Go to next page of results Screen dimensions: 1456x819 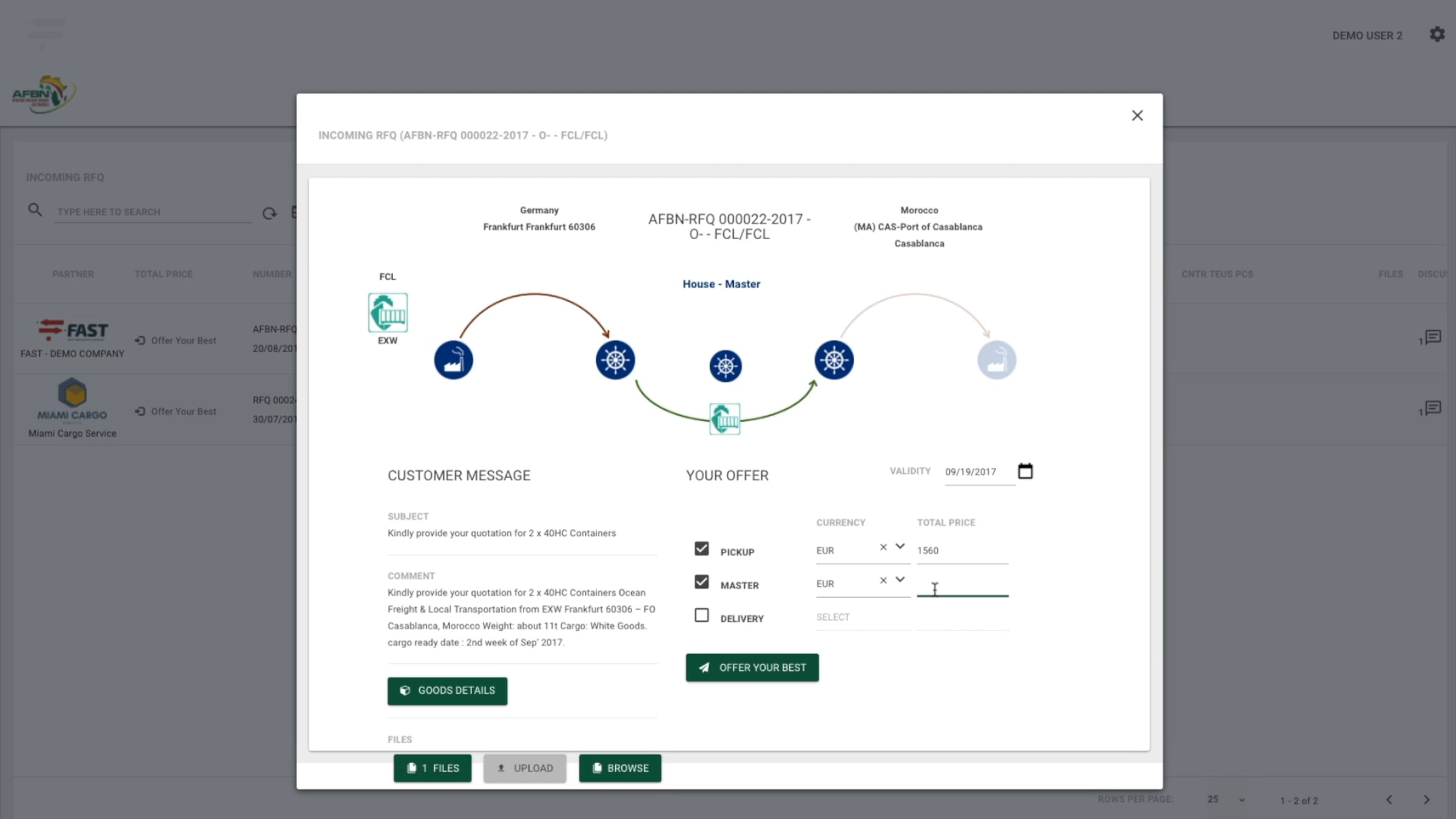[x=1427, y=800]
